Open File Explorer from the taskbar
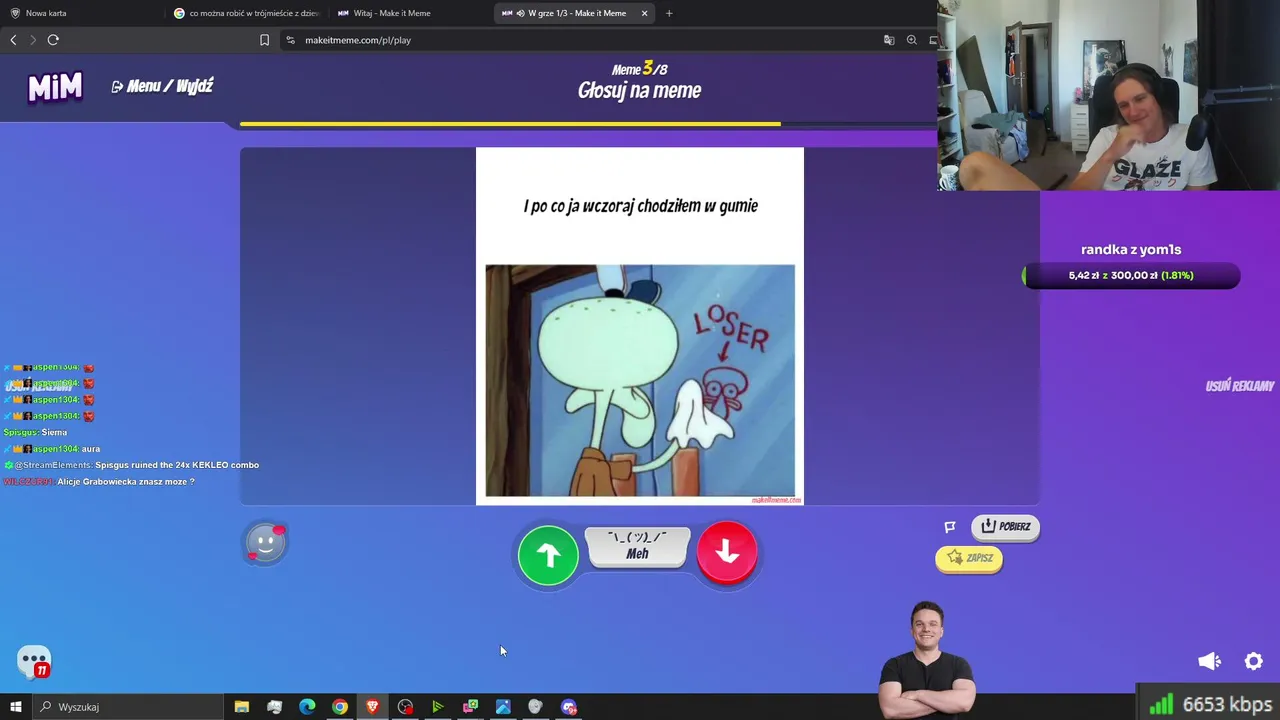The height and width of the screenshot is (720, 1280). [x=242, y=707]
